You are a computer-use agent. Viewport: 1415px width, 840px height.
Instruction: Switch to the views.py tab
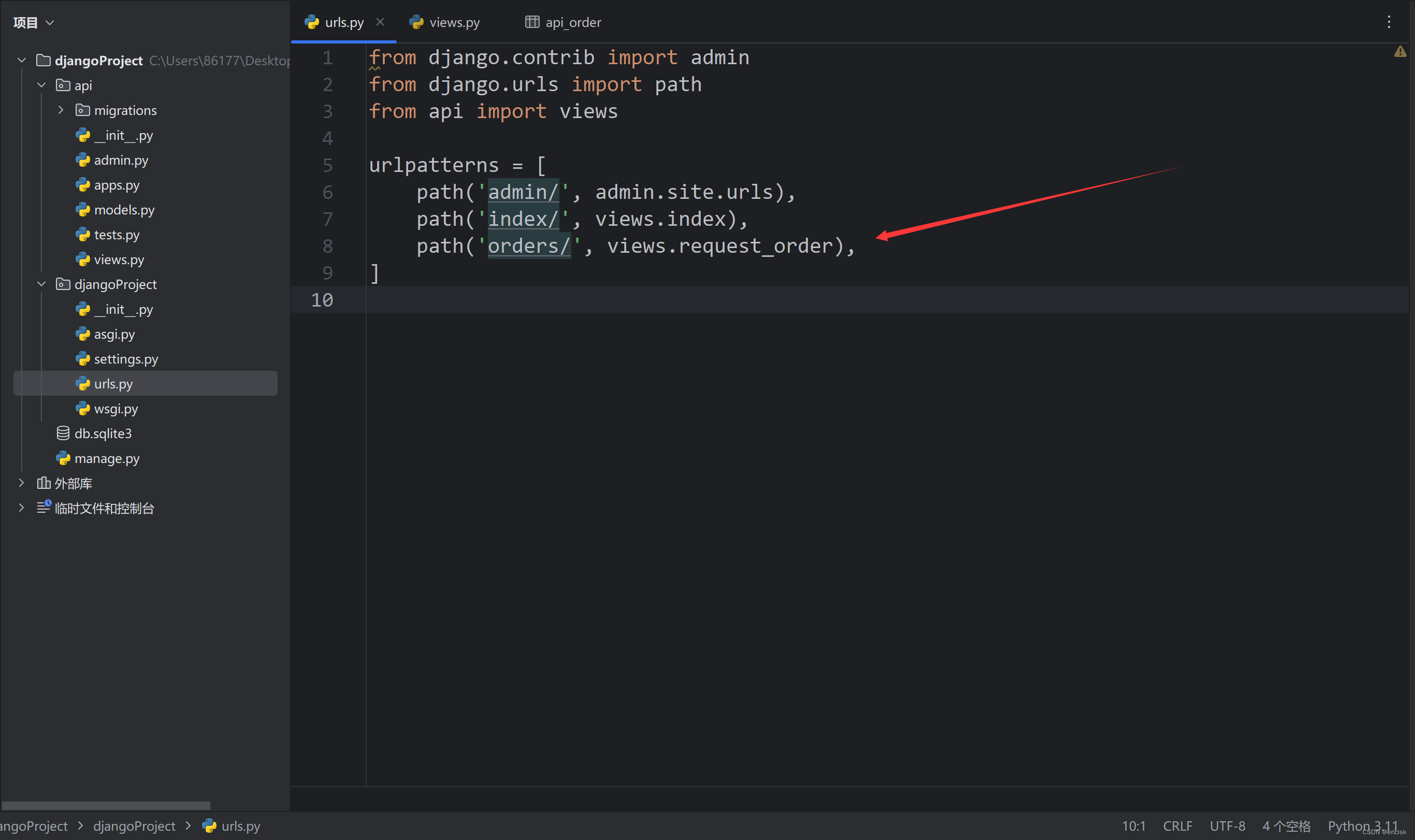(454, 23)
